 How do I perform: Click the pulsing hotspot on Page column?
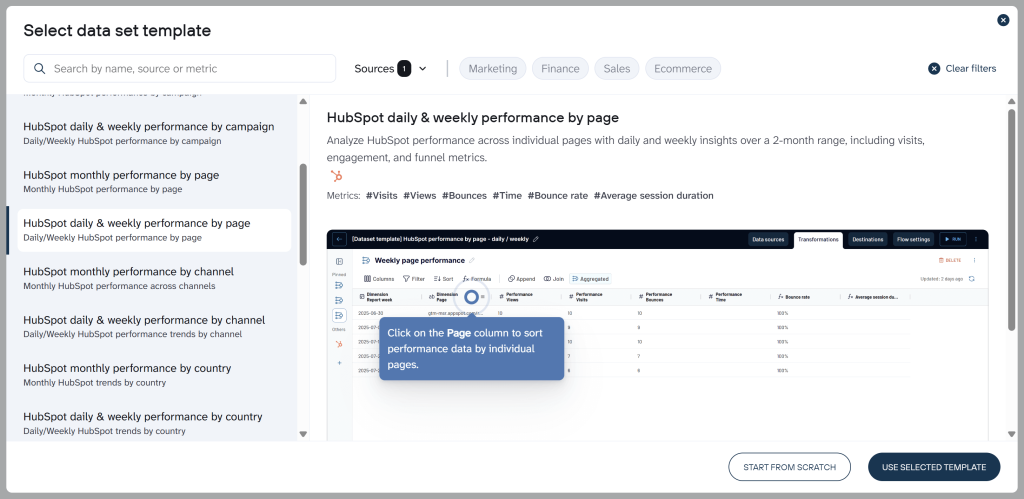point(471,297)
